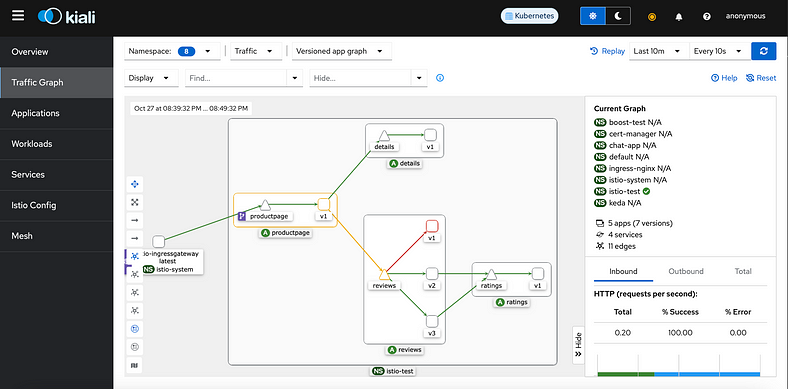Switch to dark theme moon toggle
Viewport: 788px width, 389px height.
coord(618,16)
